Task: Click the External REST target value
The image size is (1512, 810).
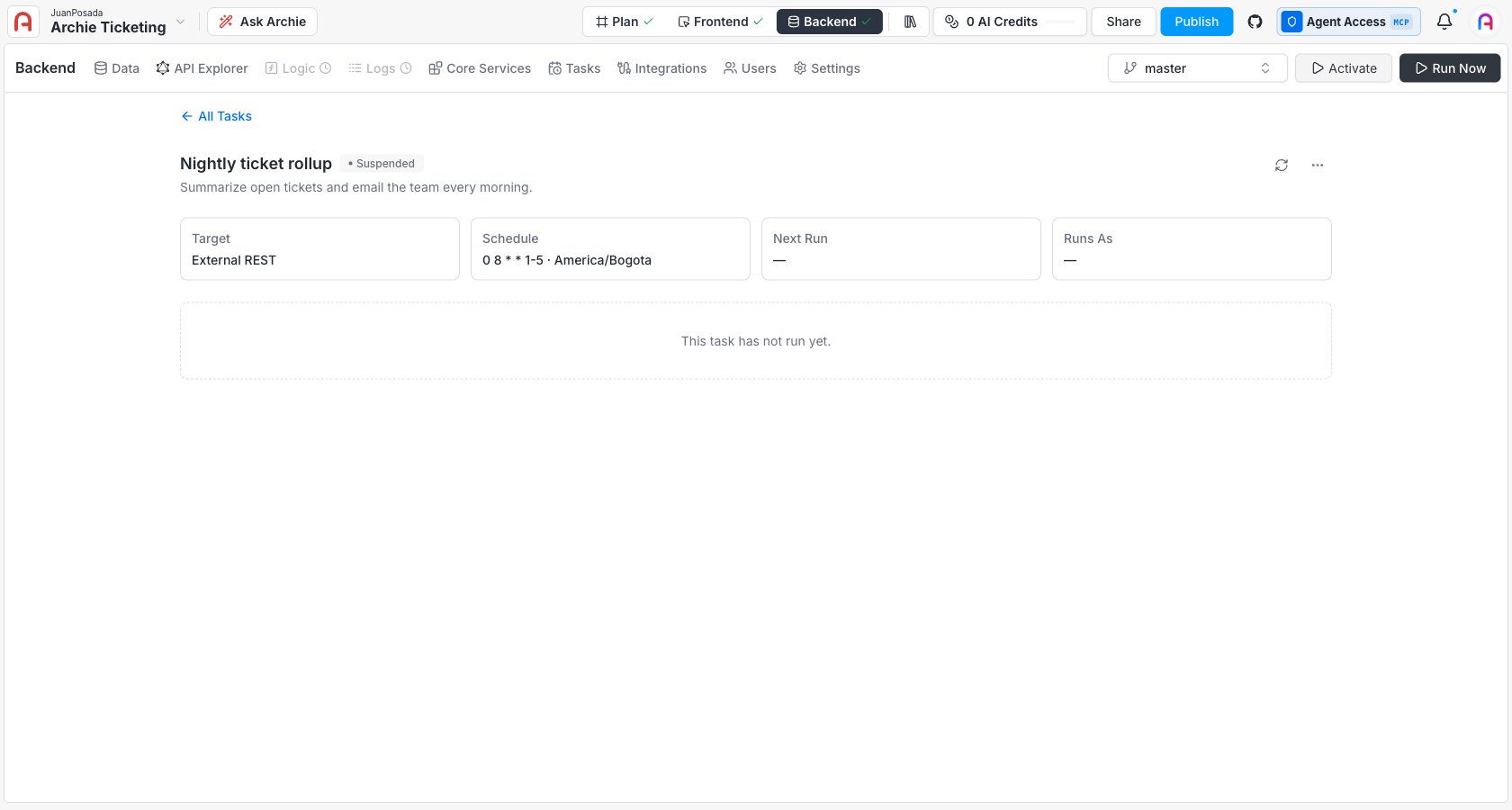Action: [x=234, y=260]
